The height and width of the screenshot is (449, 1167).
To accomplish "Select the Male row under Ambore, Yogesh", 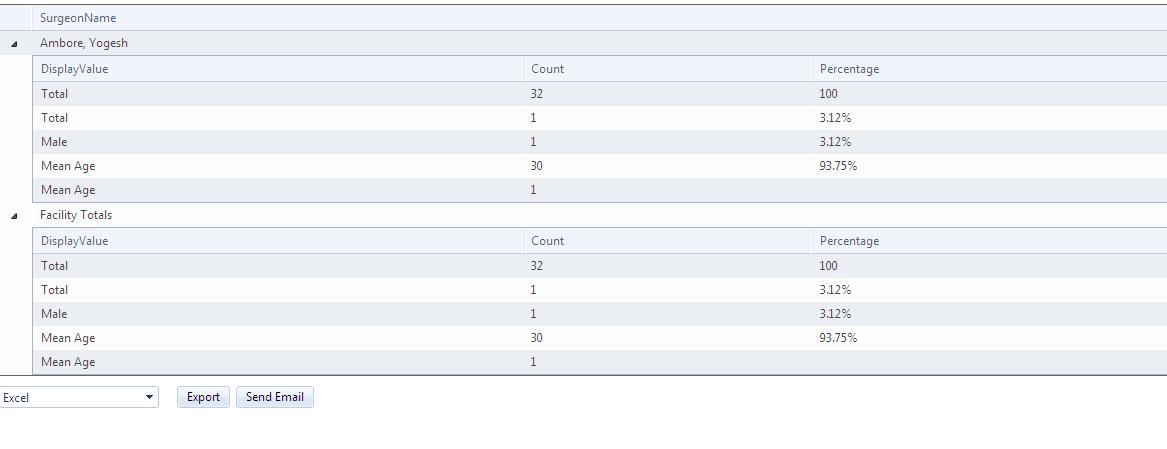I will pos(55,142).
